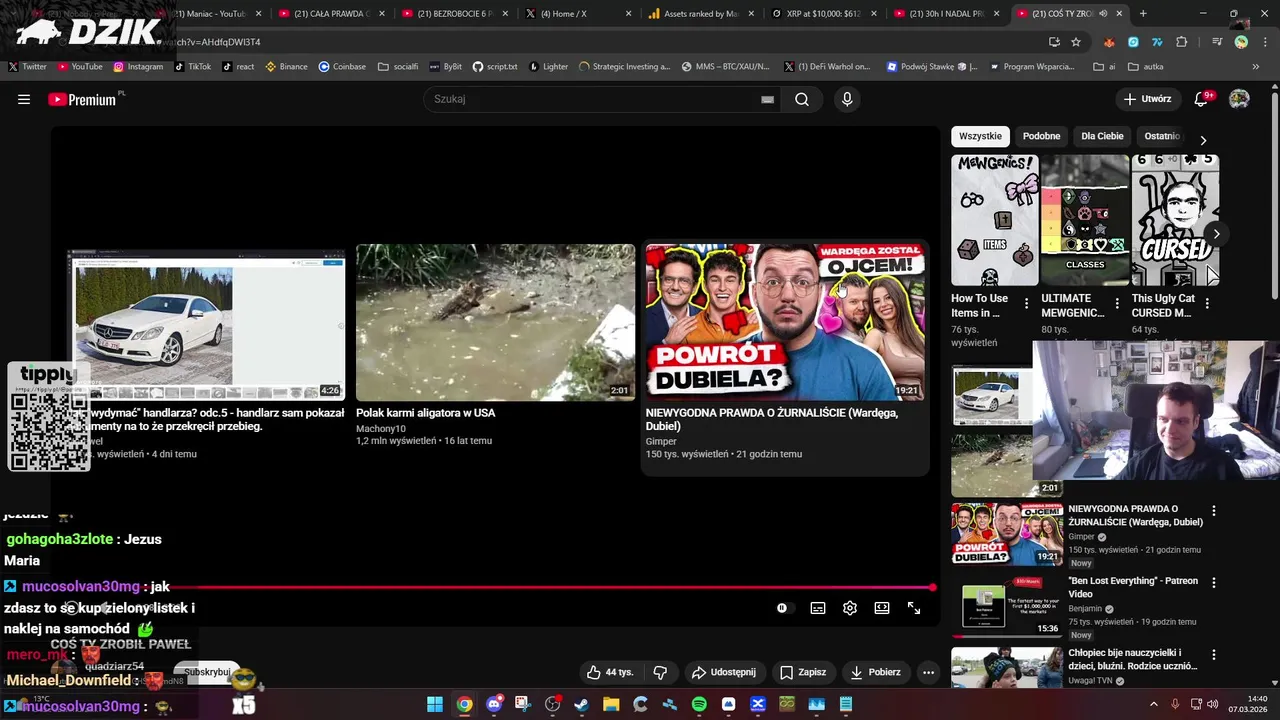Image resolution: width=1280 pixels, height=720 pixels.
Task: Open YouTube notifications bell
Action: (x=1202, y=99)
